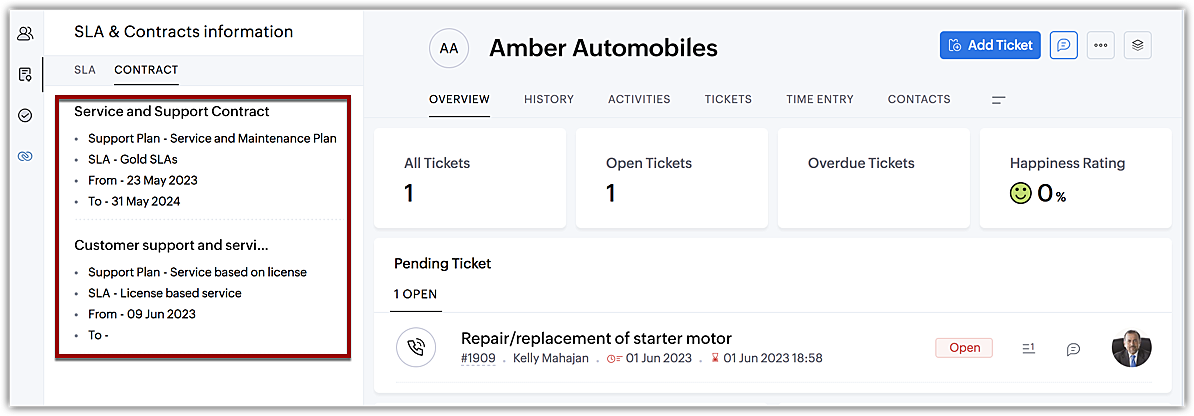Open the History tab

coord(549,99)
